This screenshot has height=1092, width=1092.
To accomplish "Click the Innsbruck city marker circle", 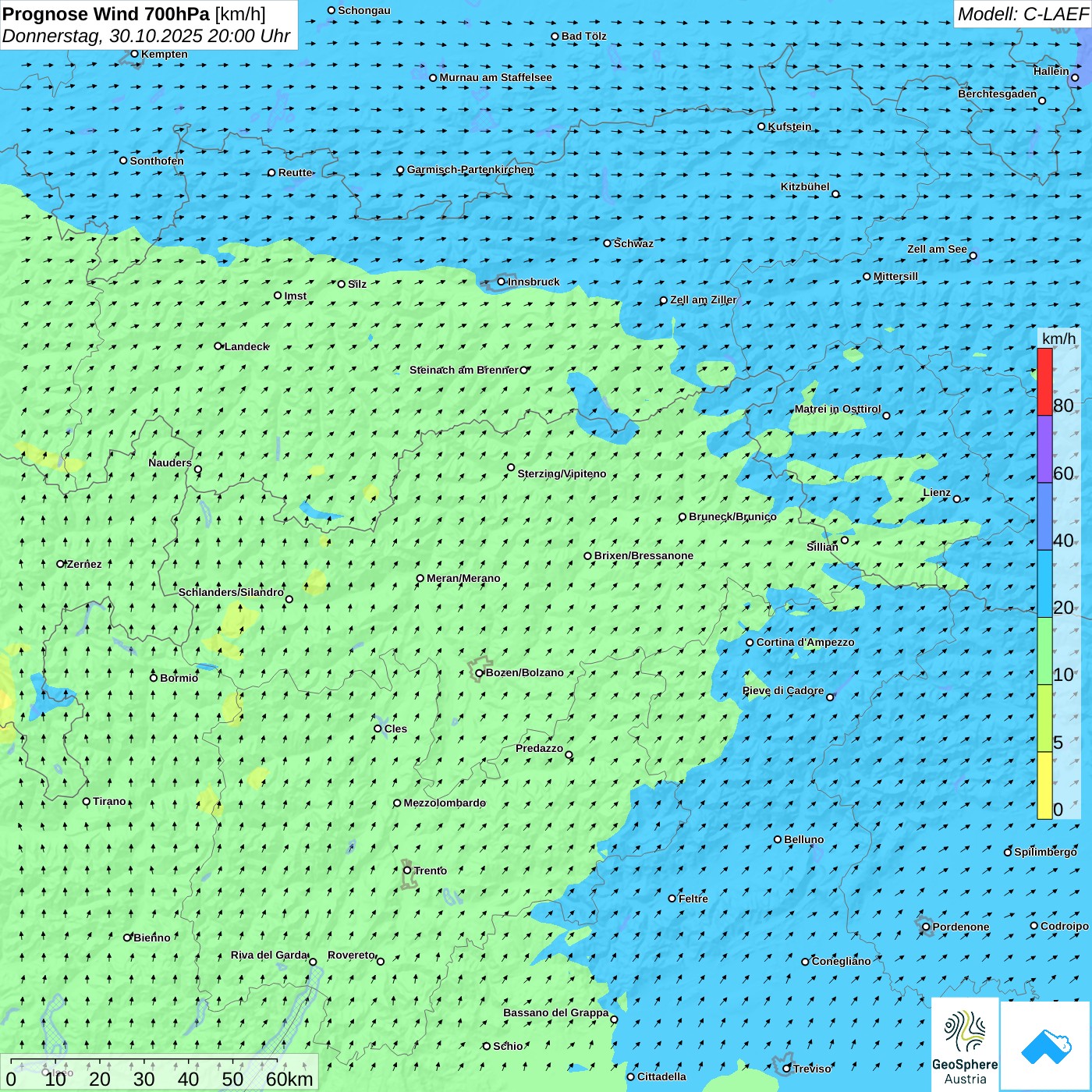I will (502, 282).
